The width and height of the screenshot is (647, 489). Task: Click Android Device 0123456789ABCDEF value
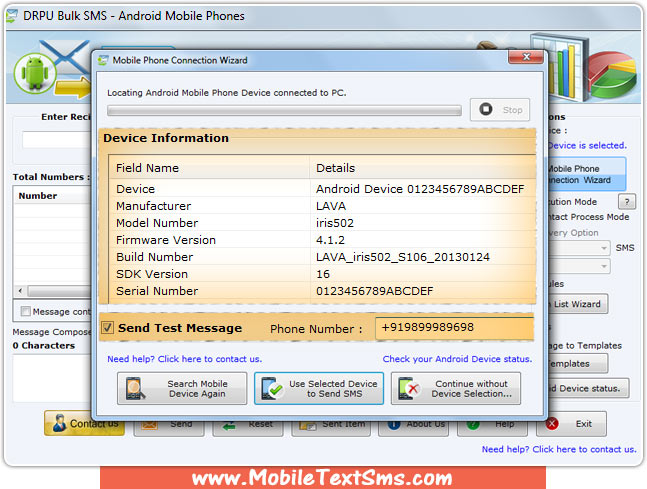pos(420,189)
